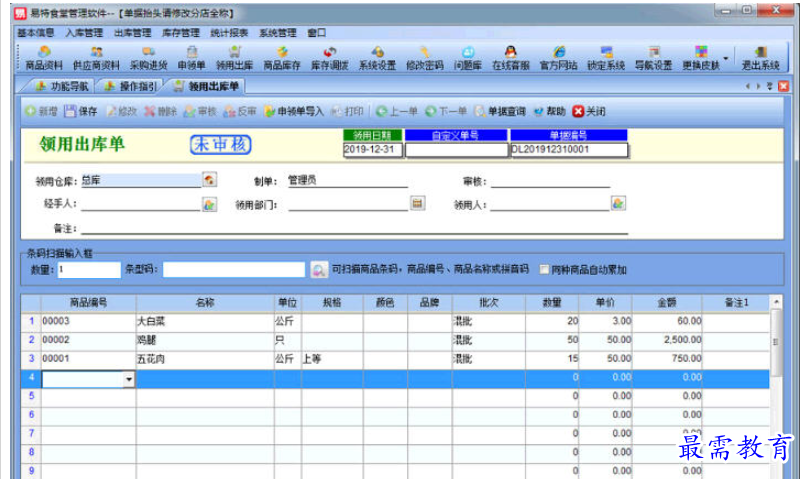Open 采购进货 in the toolbar
This screenshot has width=800, height=479.
(x=148, y=57)
